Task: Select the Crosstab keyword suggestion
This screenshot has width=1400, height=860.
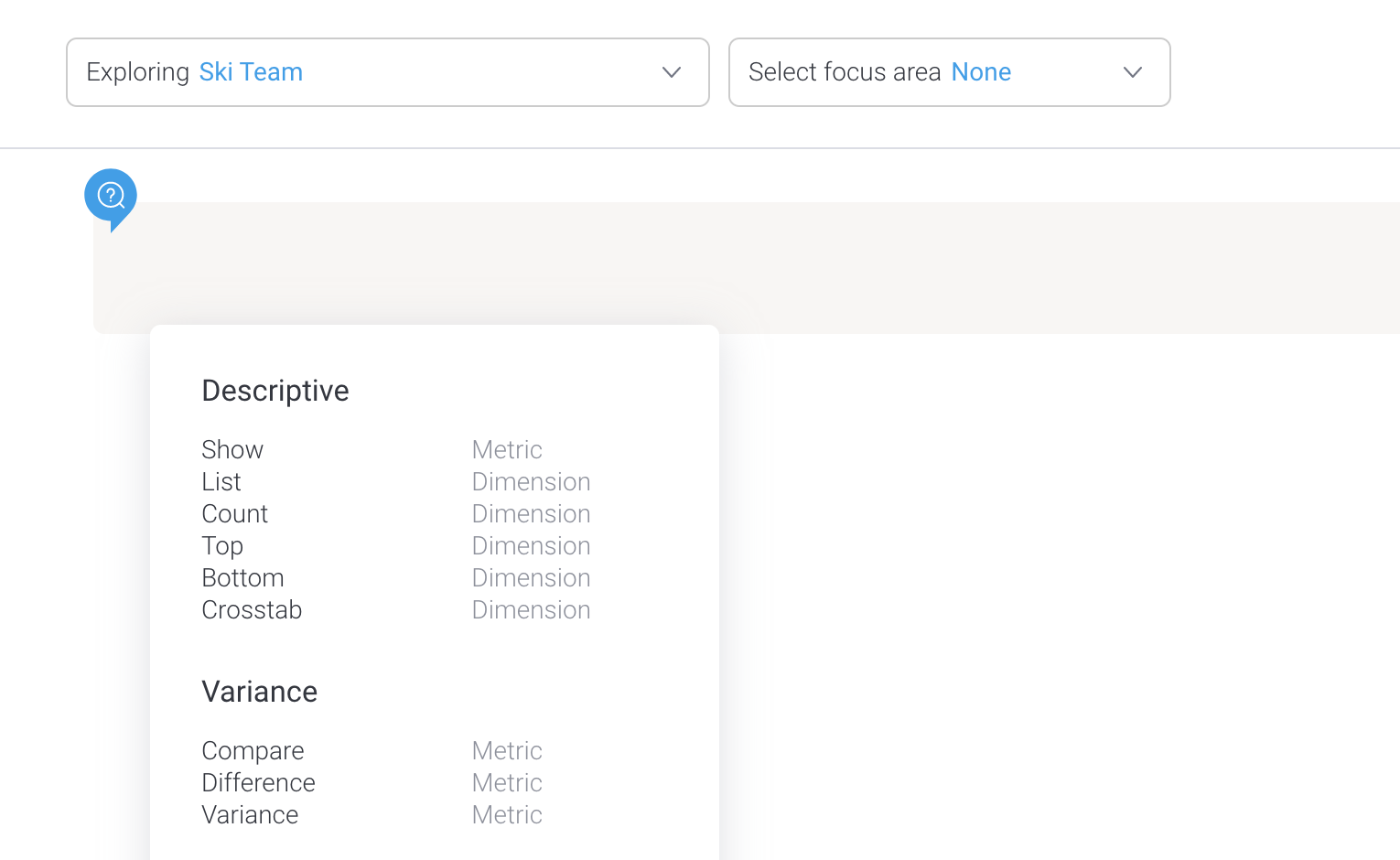Action: point(252,610)
